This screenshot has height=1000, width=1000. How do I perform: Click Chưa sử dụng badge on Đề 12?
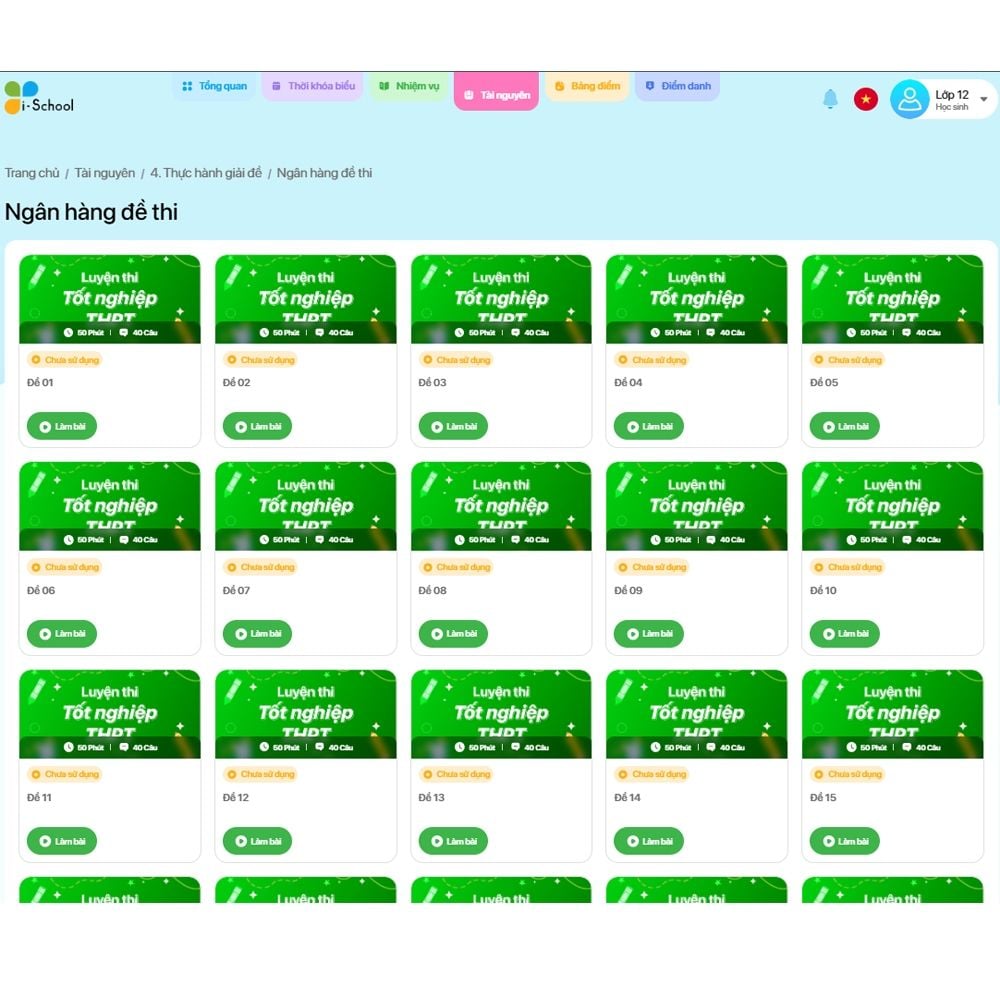[261, 774]
